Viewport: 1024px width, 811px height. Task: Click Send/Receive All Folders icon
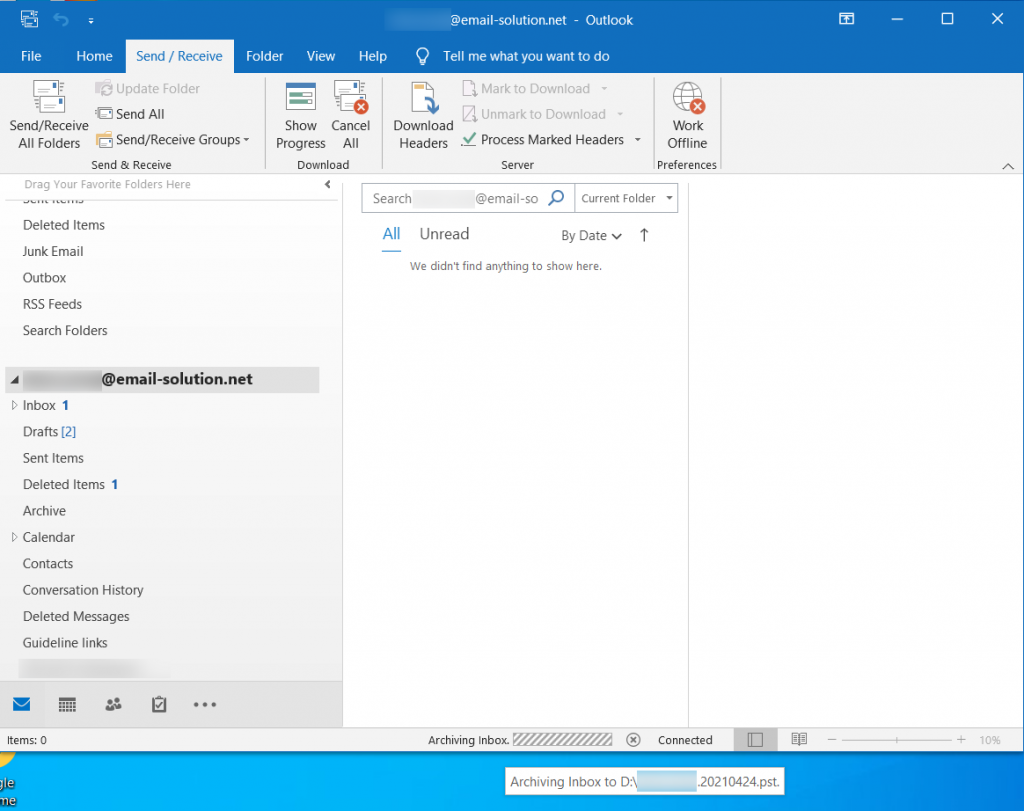point(49,97)
